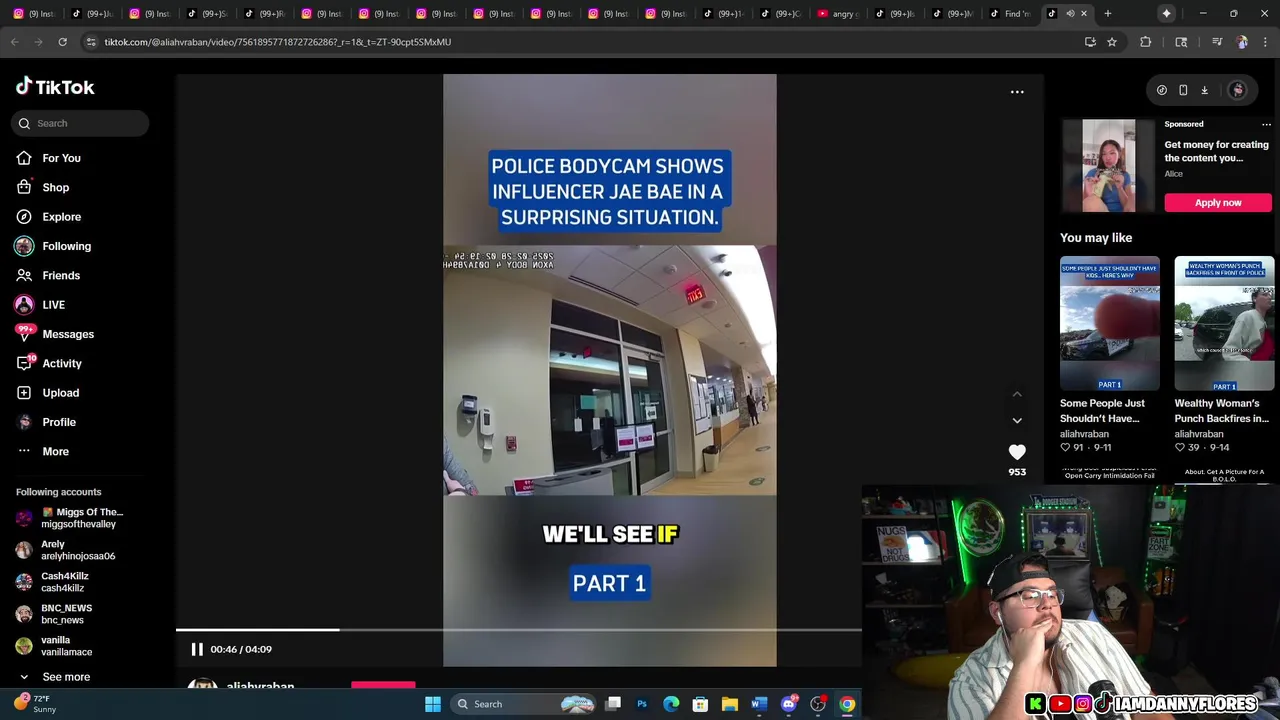
Task: Like the video with the heart icon
Action: click(x=1017, y=452)
